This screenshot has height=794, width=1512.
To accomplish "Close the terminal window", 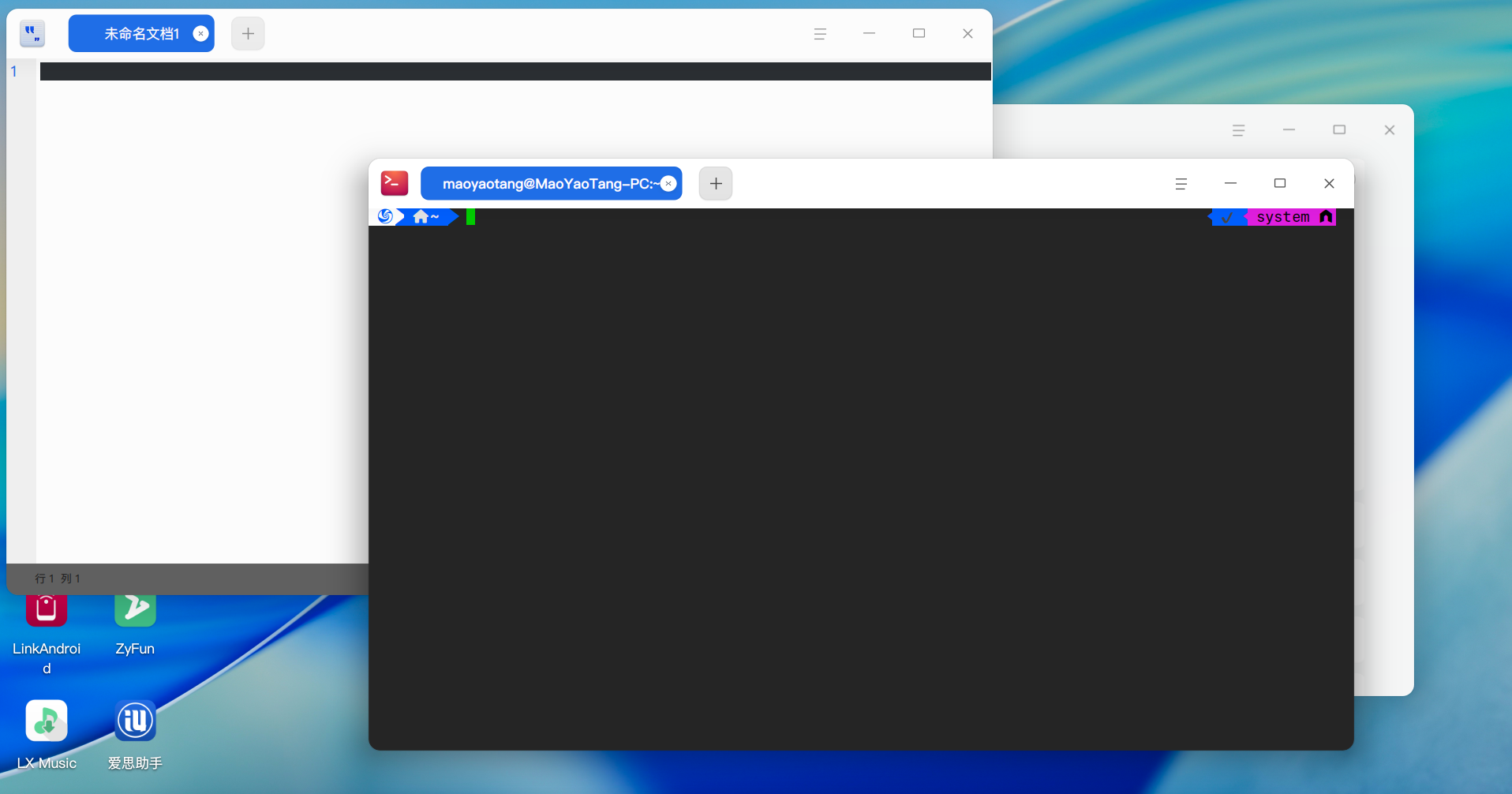I will pos(1329,183).
